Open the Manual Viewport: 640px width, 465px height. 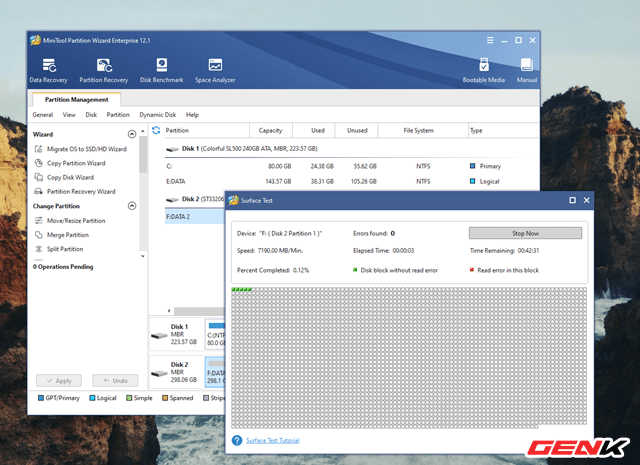point(527,70)
